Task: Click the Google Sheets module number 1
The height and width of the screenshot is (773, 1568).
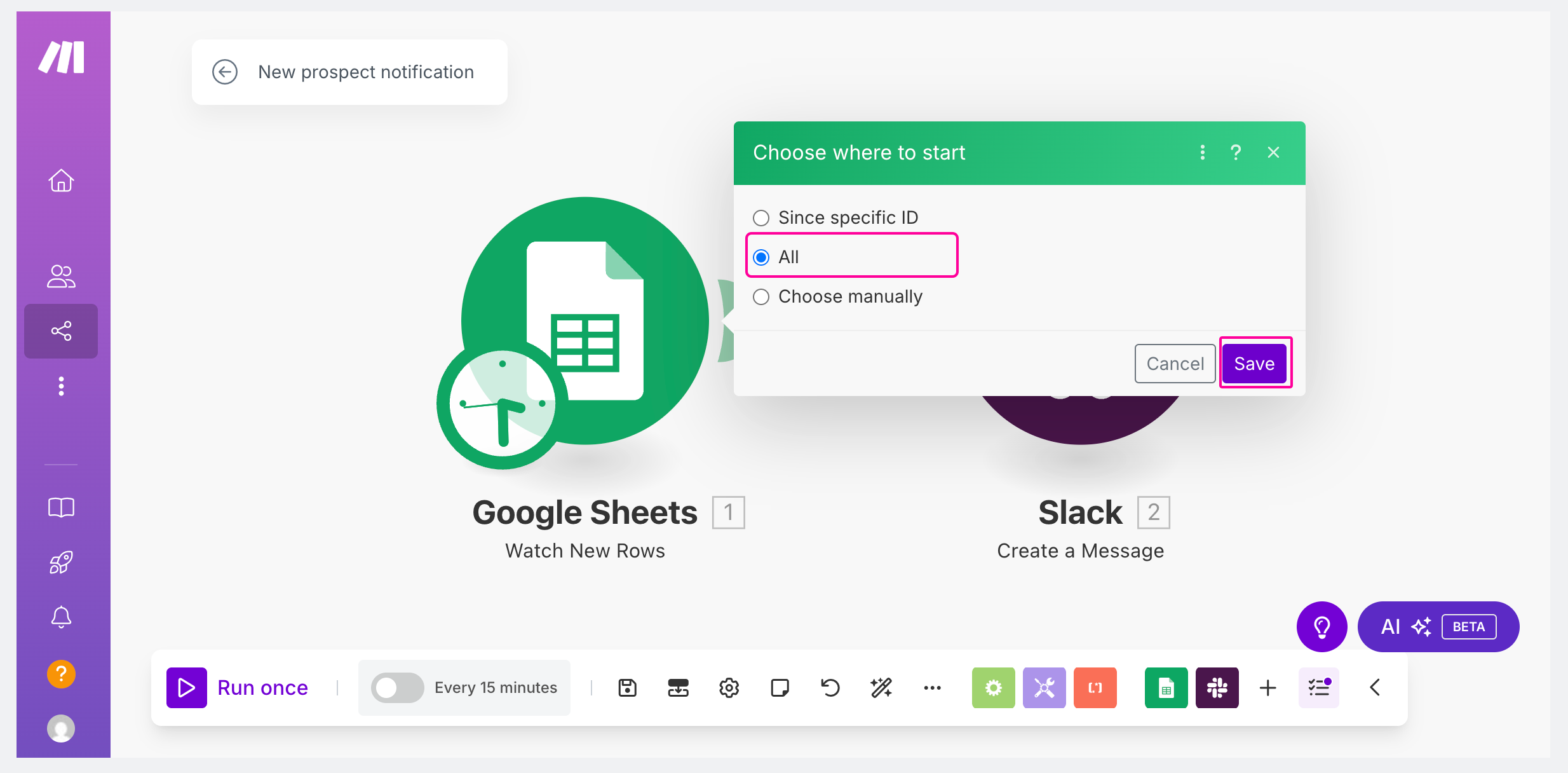Action: coord(728,512)
